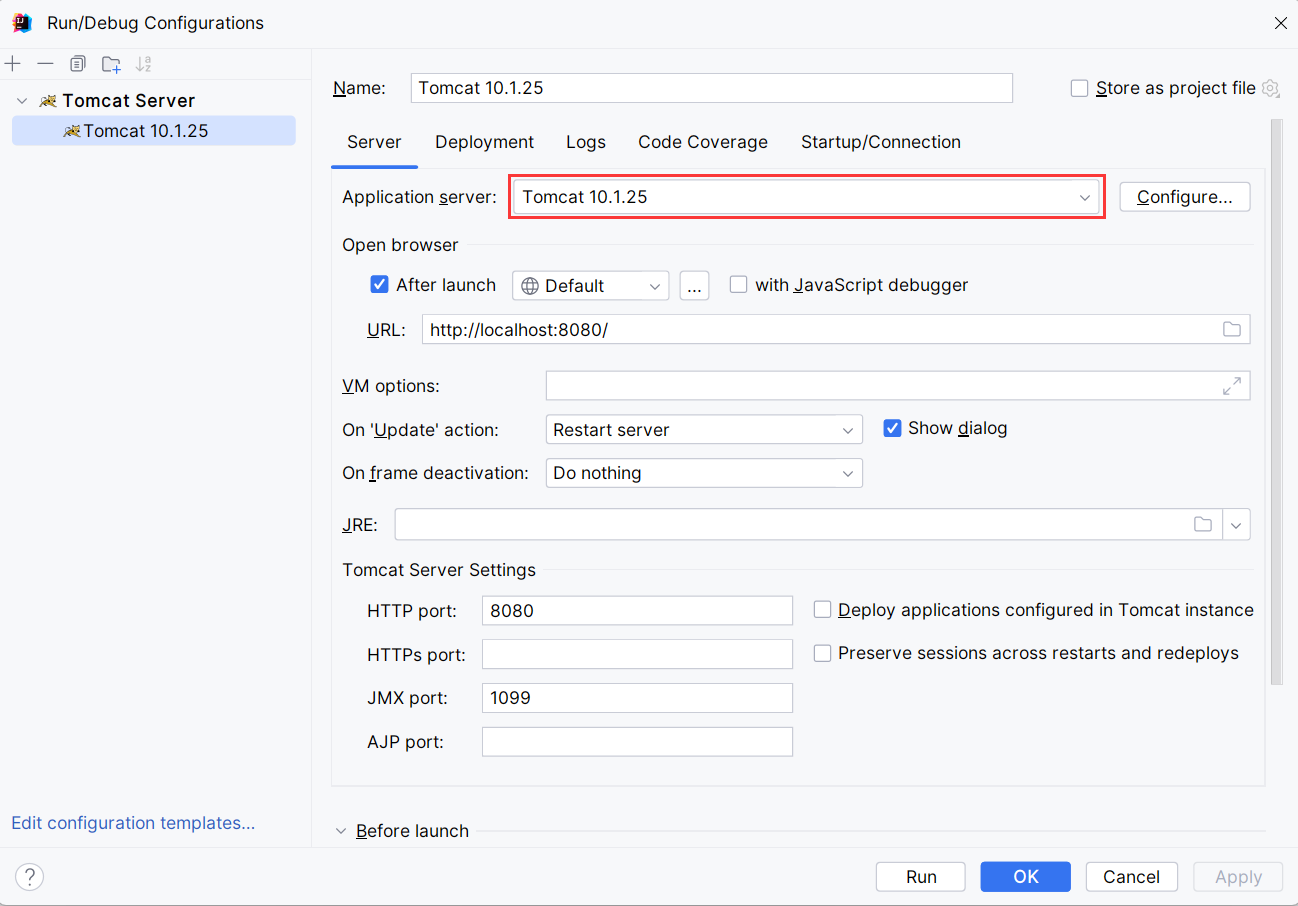
Task: Sort configurations alphabetically icon
Action: [x=143, y=64]
